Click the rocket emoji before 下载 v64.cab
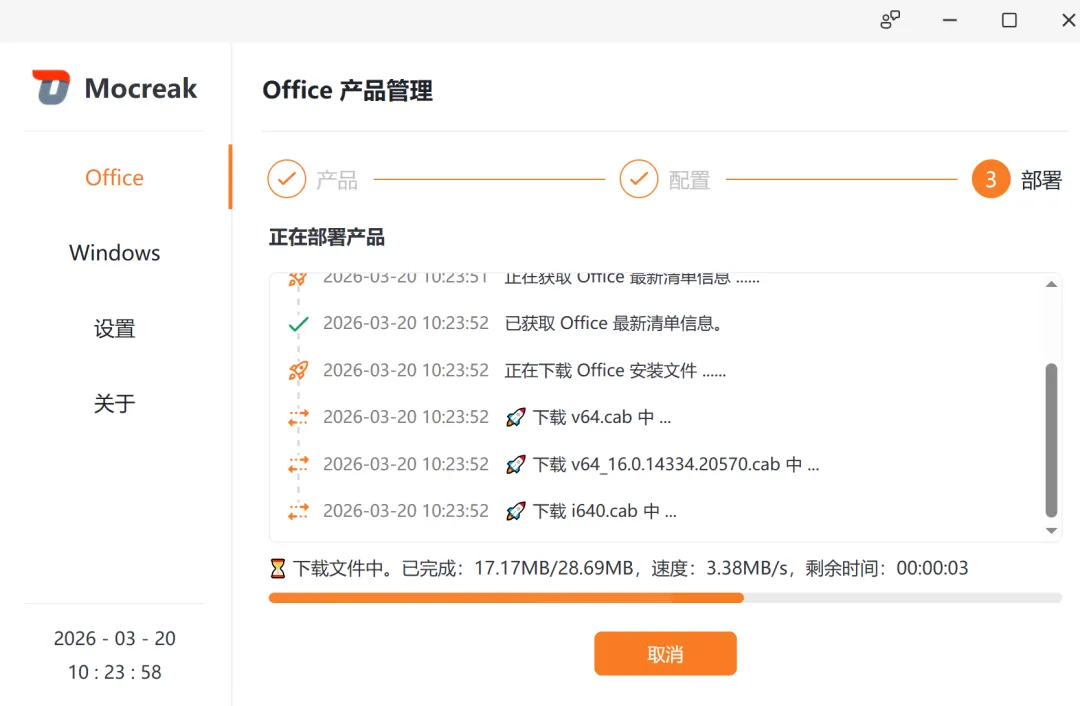 point(516,417)
